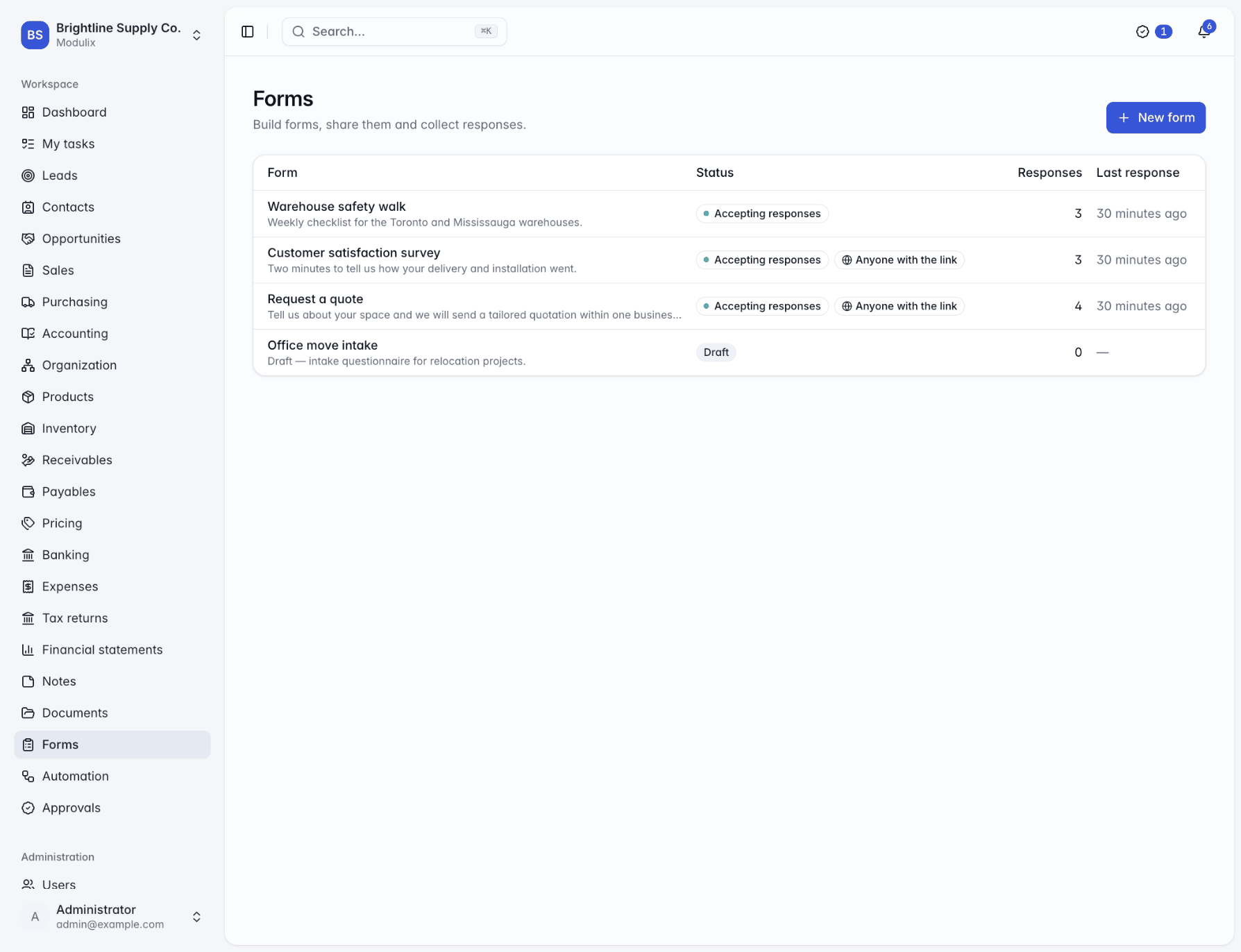Click the Pricing tag icon
Screen dimensions: 1241x952
[28, 523]
